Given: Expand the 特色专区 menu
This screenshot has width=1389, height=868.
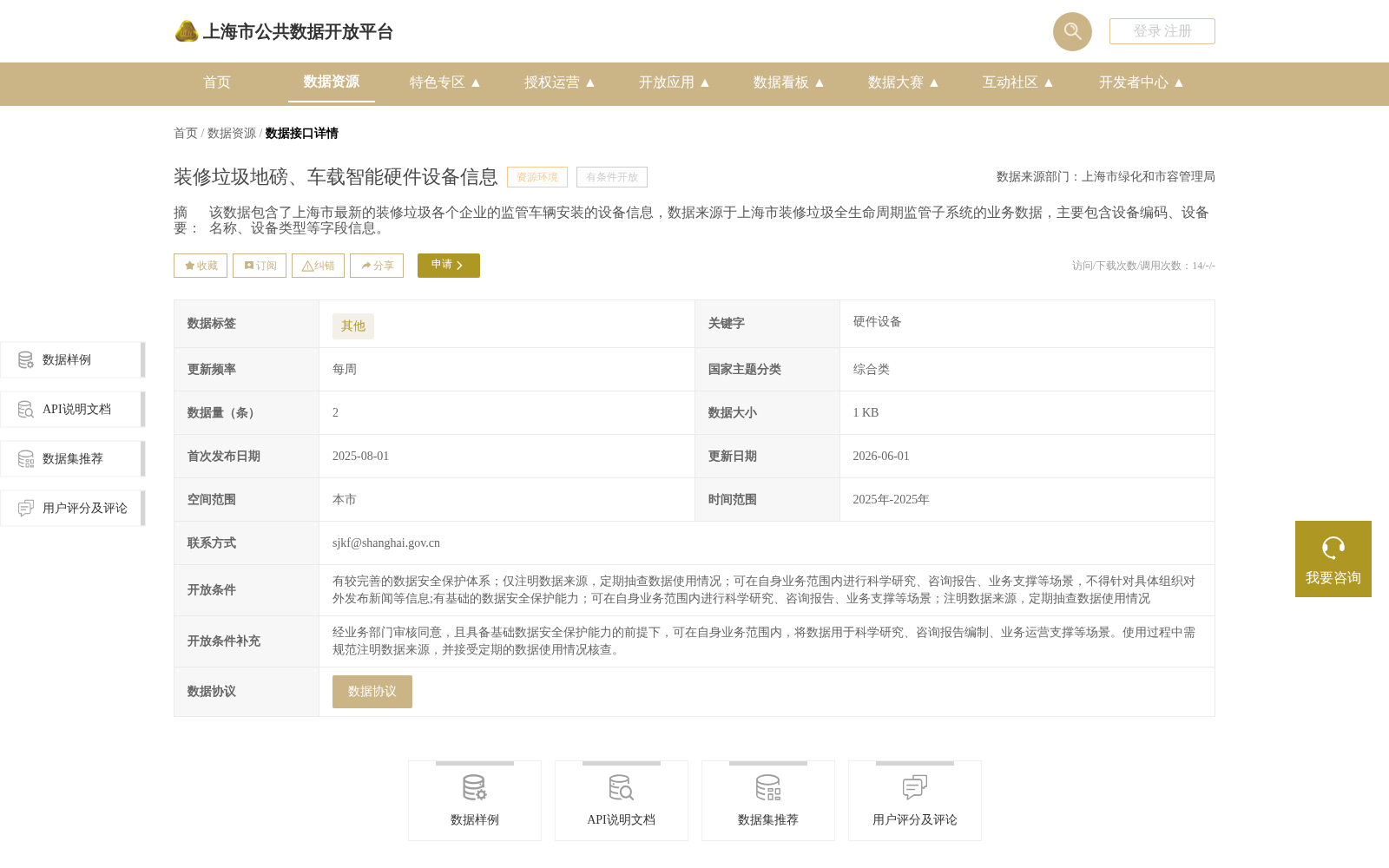Looking at the screenshot, I should [445, 82].
